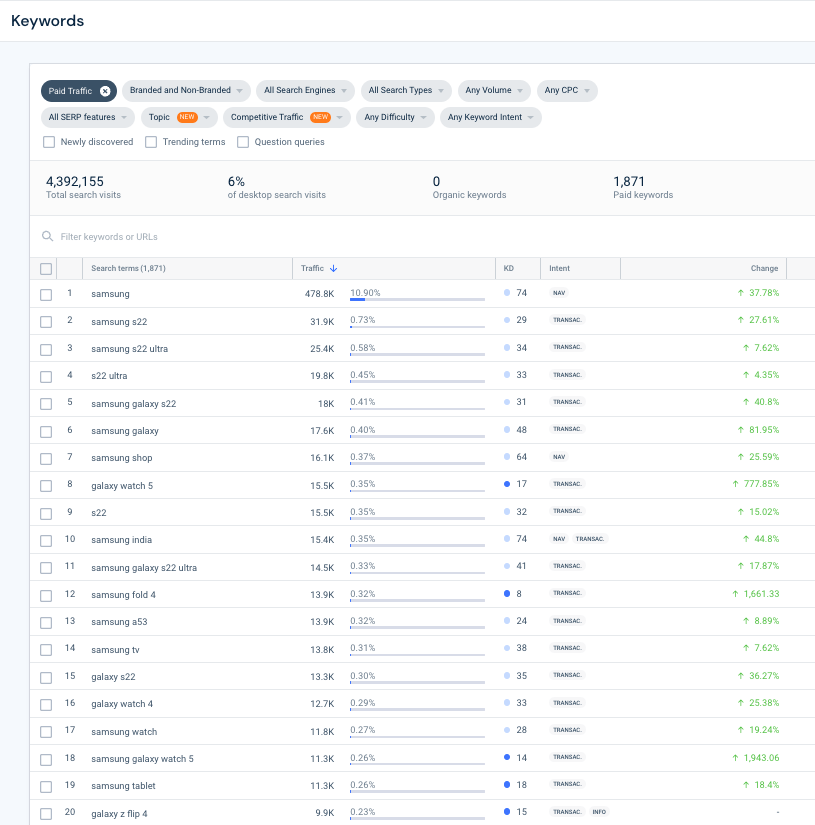Select the checkbox for galaxy s22

pyautogui.click(x=46, y=677)
